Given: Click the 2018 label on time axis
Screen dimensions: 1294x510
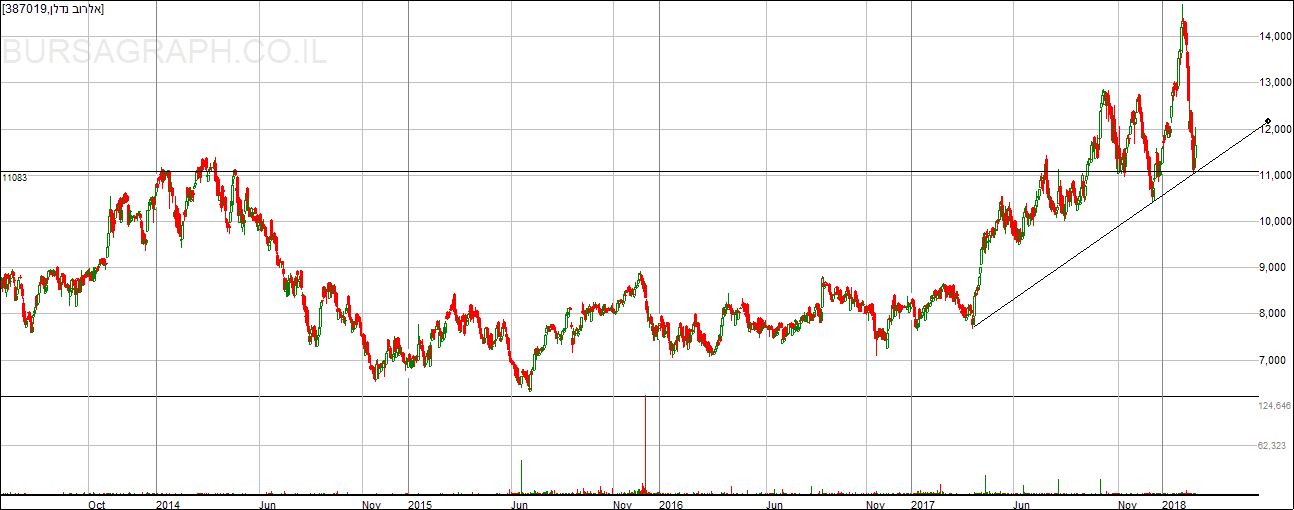Looking at the screenshot, I should point(1174,504).
